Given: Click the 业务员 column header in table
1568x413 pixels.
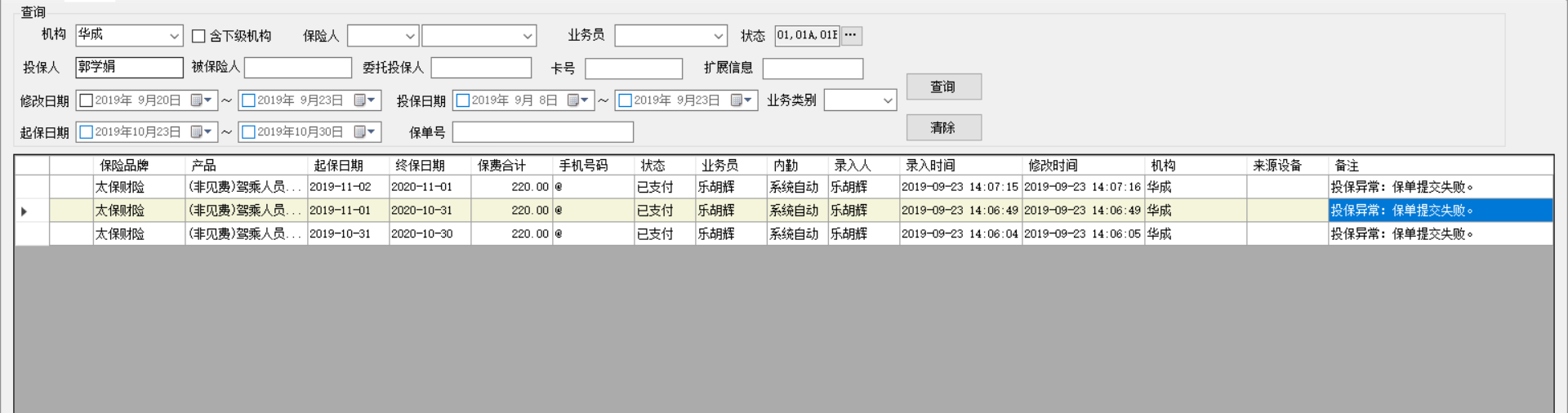Looking at the screenshot, I should [x=731, y=166].
